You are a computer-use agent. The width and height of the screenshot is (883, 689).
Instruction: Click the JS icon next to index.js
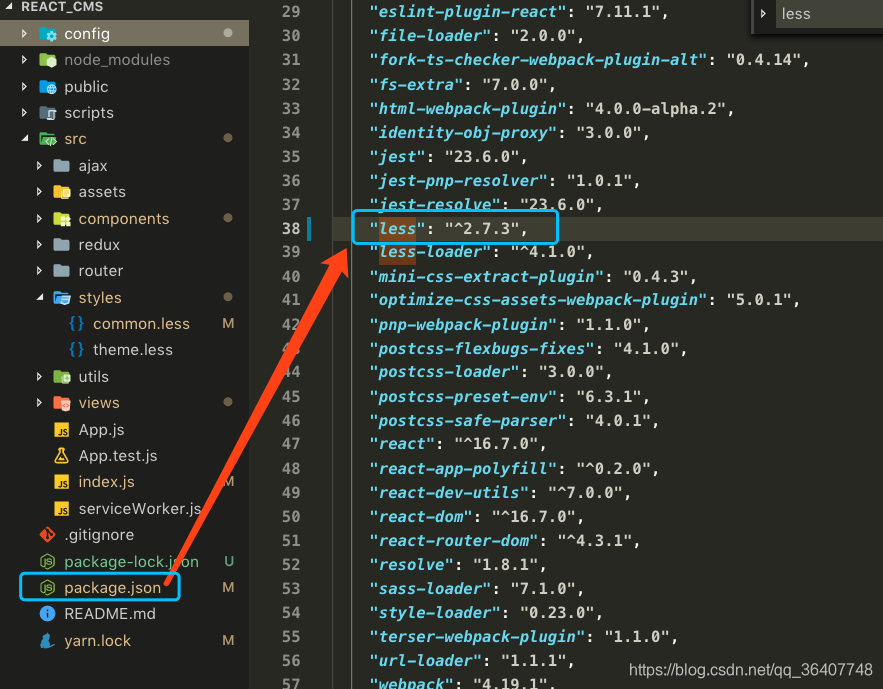pyautogui.click(x=61, y=482)
